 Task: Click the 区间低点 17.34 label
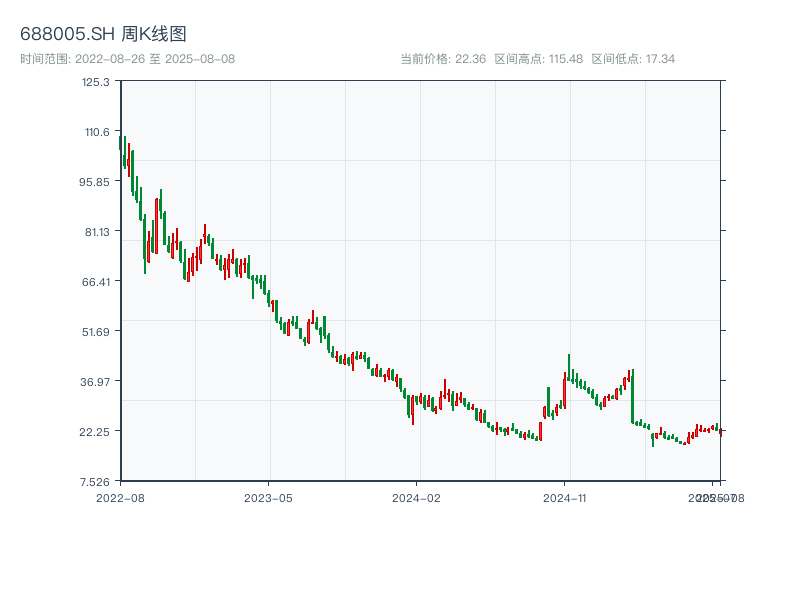point(633,59)
